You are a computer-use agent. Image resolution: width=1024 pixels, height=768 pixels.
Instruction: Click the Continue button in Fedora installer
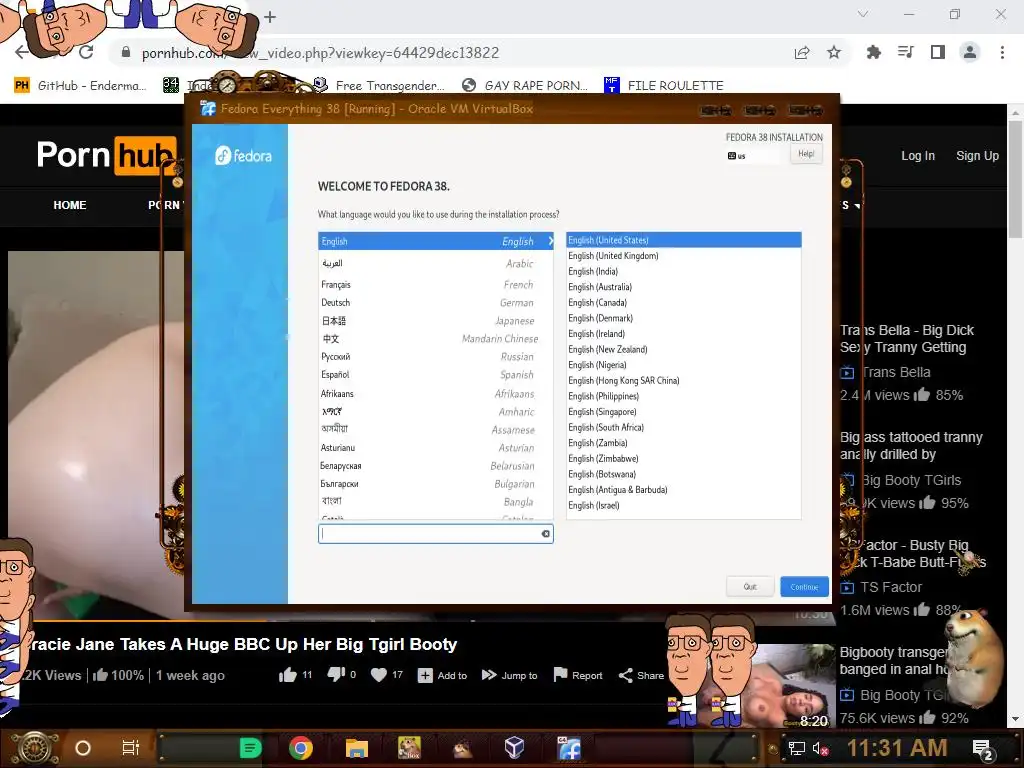(x=804, y=586)
